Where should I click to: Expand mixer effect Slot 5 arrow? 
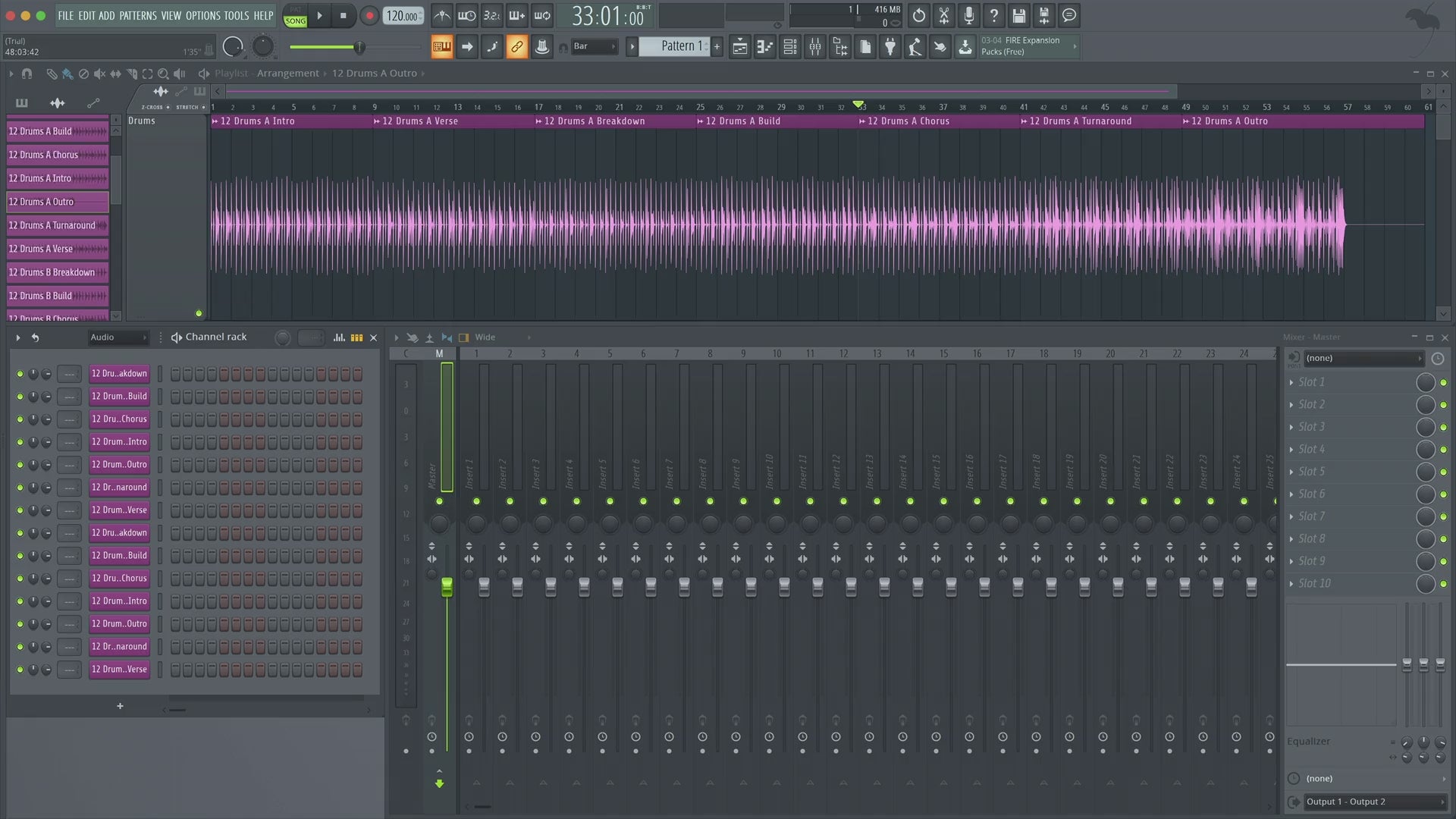[x=1291, y=472]
